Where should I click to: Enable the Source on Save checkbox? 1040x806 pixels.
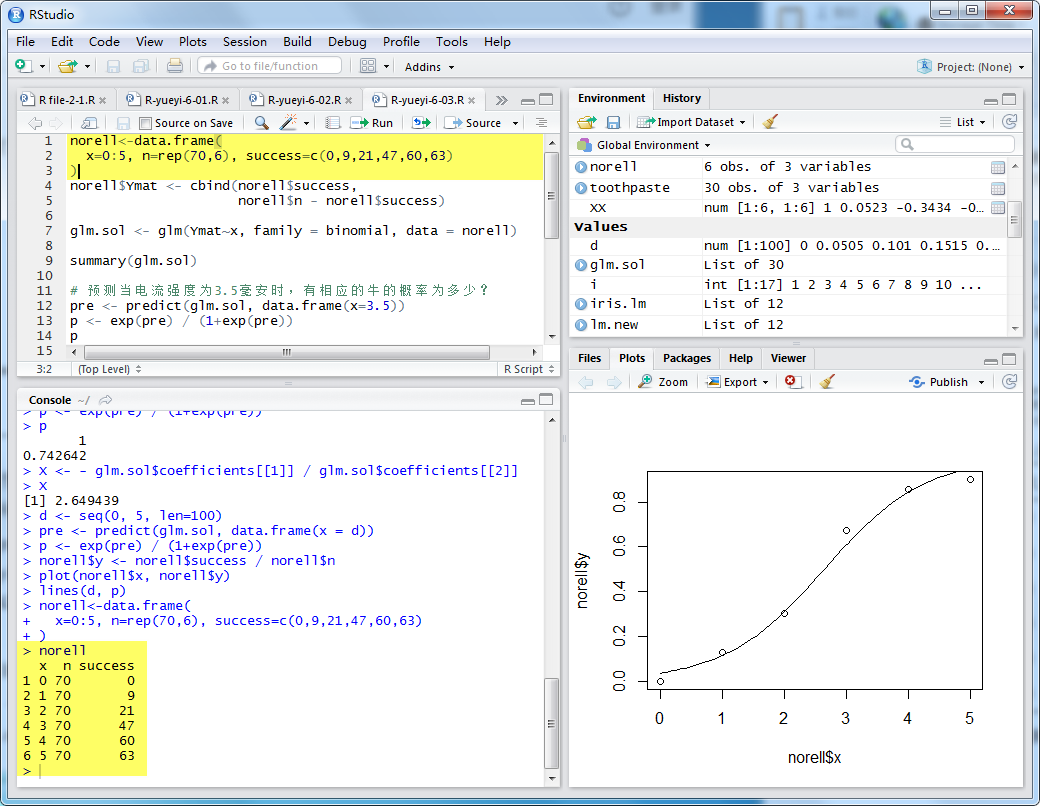coord(146,123)
